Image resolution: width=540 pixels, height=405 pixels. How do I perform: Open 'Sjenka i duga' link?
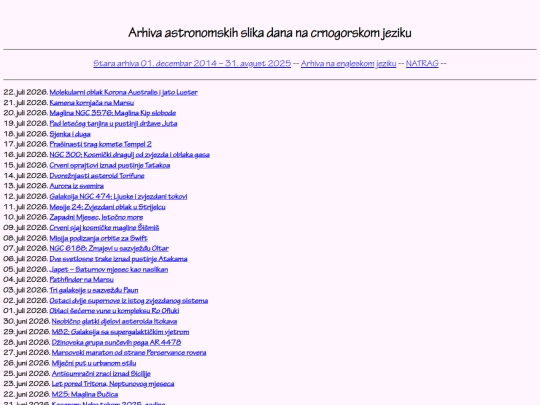coord(70,134)
